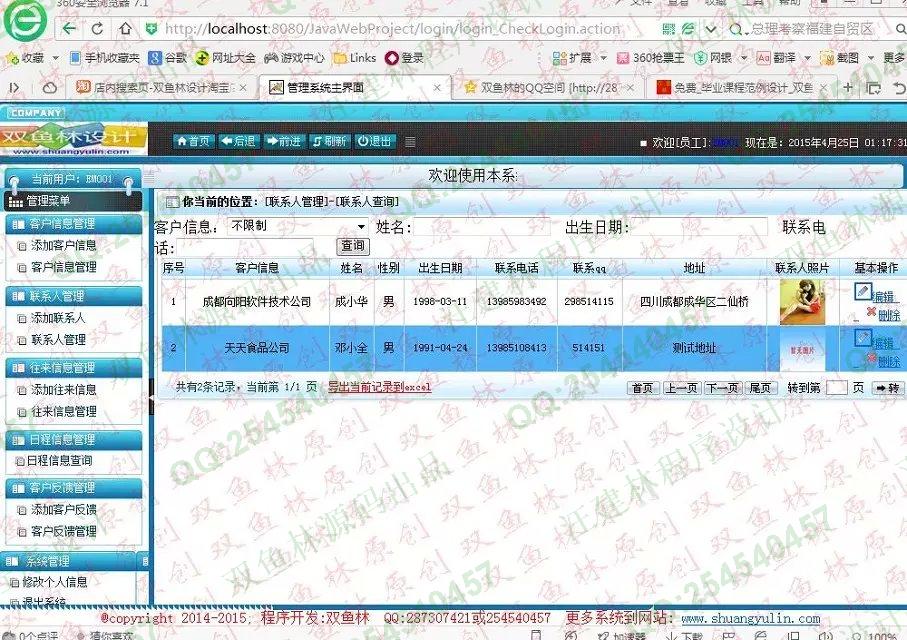Image resolution: width=907 pixels, height=640 pixels.
Task: Open 成小华 contact photo thumbnail
Action: 802,301
